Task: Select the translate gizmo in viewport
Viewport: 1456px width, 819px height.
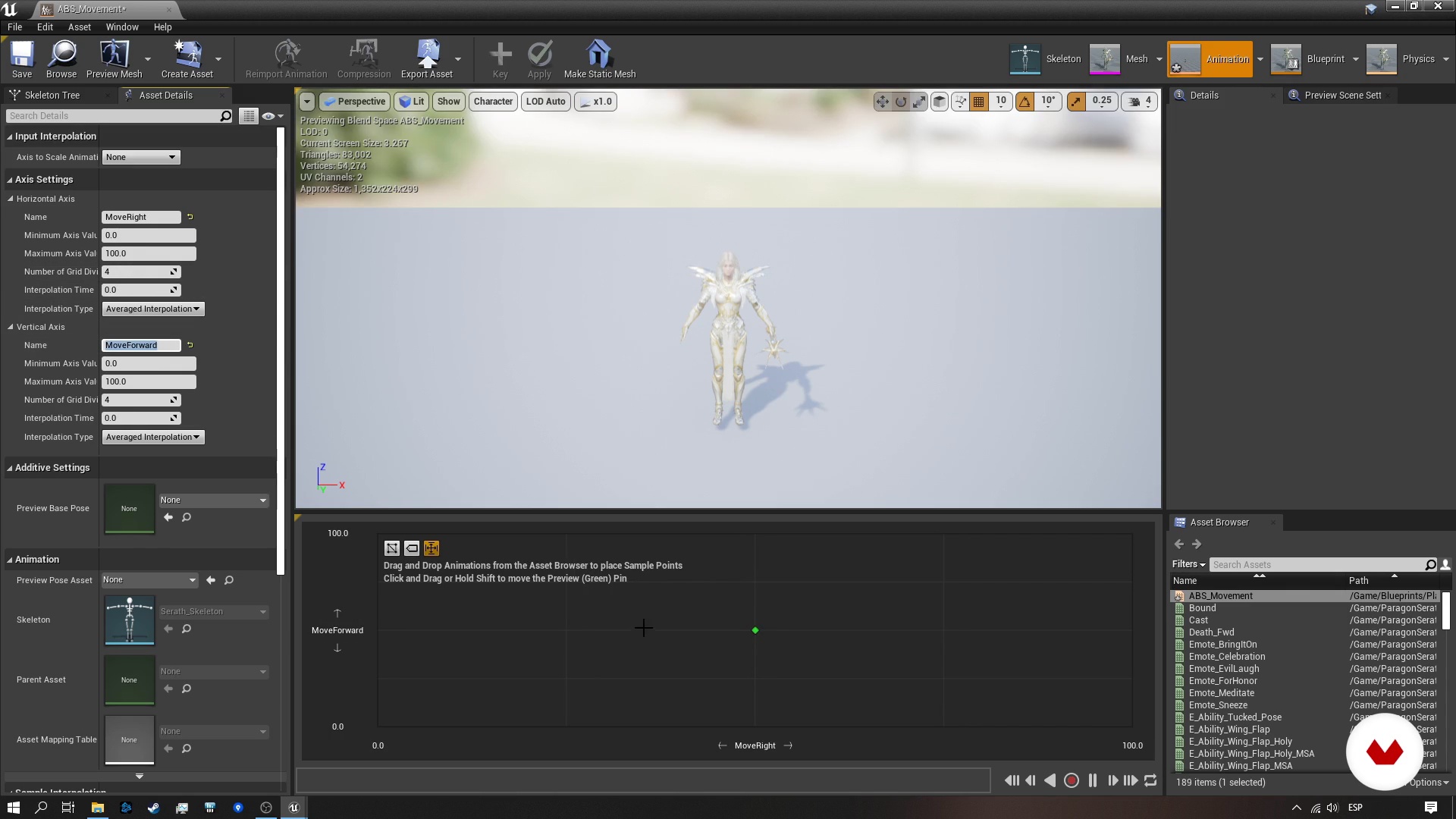Action: [x=882, y=102]
